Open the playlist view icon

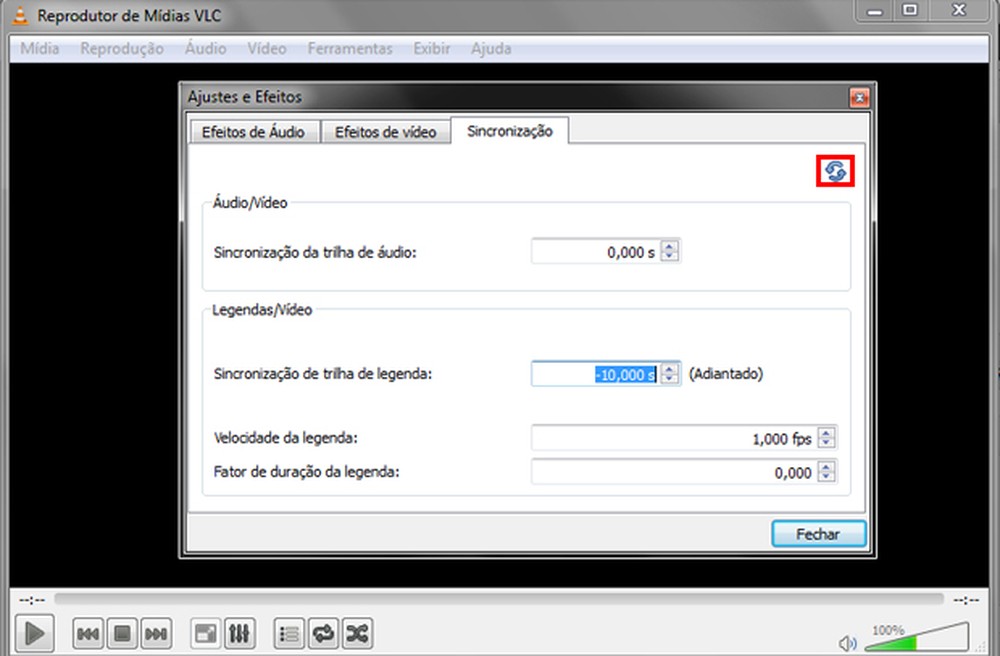click(x=288, y=633)
